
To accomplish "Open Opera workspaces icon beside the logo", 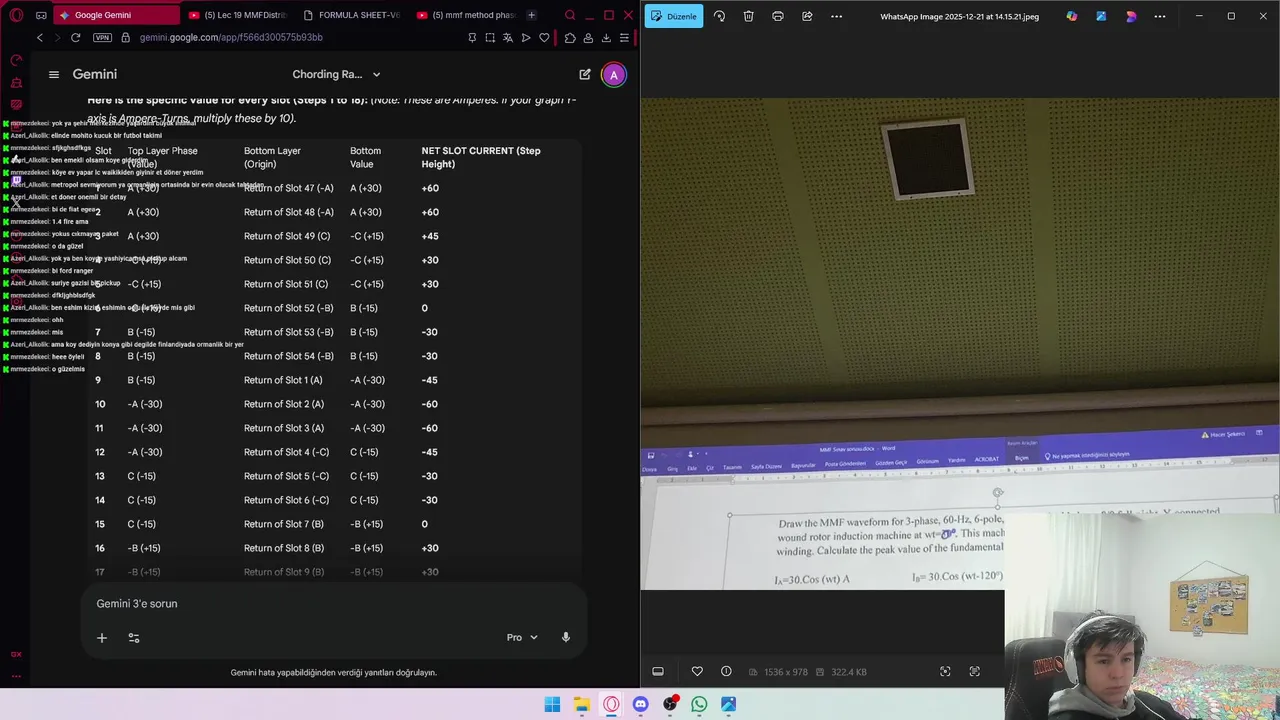I will coord(41,15).
